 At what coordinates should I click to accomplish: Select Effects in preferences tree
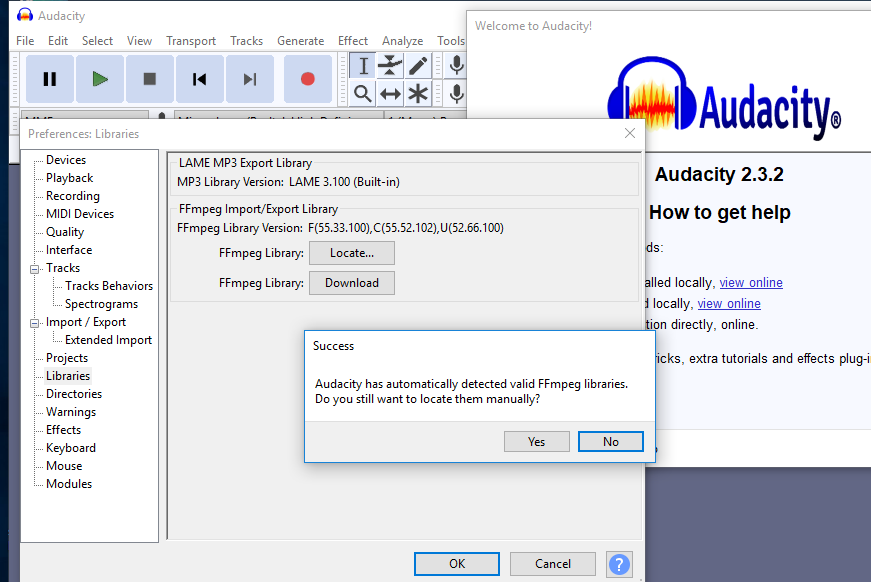point(63,430)
